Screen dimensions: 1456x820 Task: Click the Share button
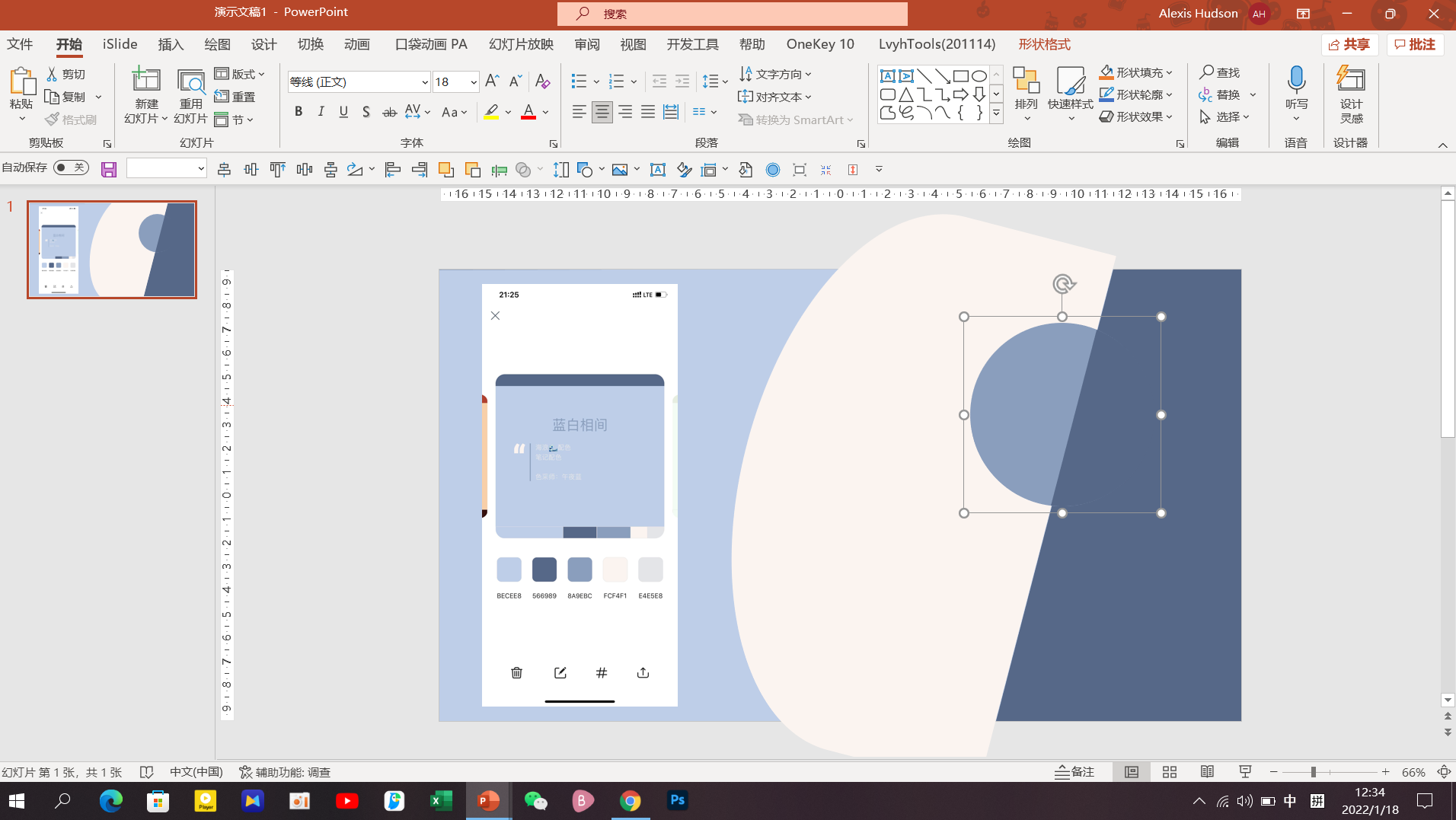pyautogui.click(x=1349, y=44)
